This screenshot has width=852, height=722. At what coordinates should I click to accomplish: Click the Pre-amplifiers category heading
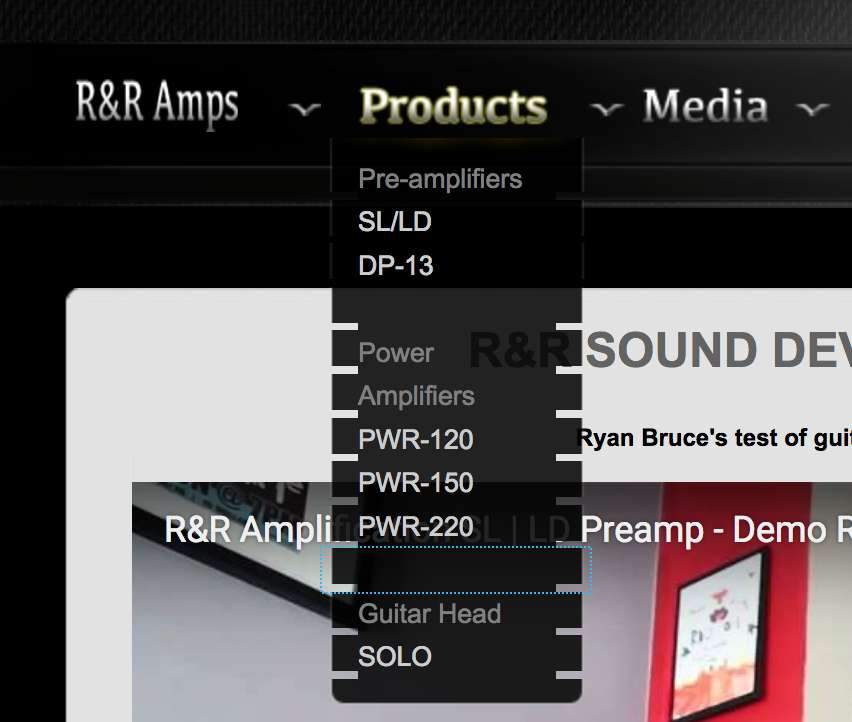pos(440,179)
